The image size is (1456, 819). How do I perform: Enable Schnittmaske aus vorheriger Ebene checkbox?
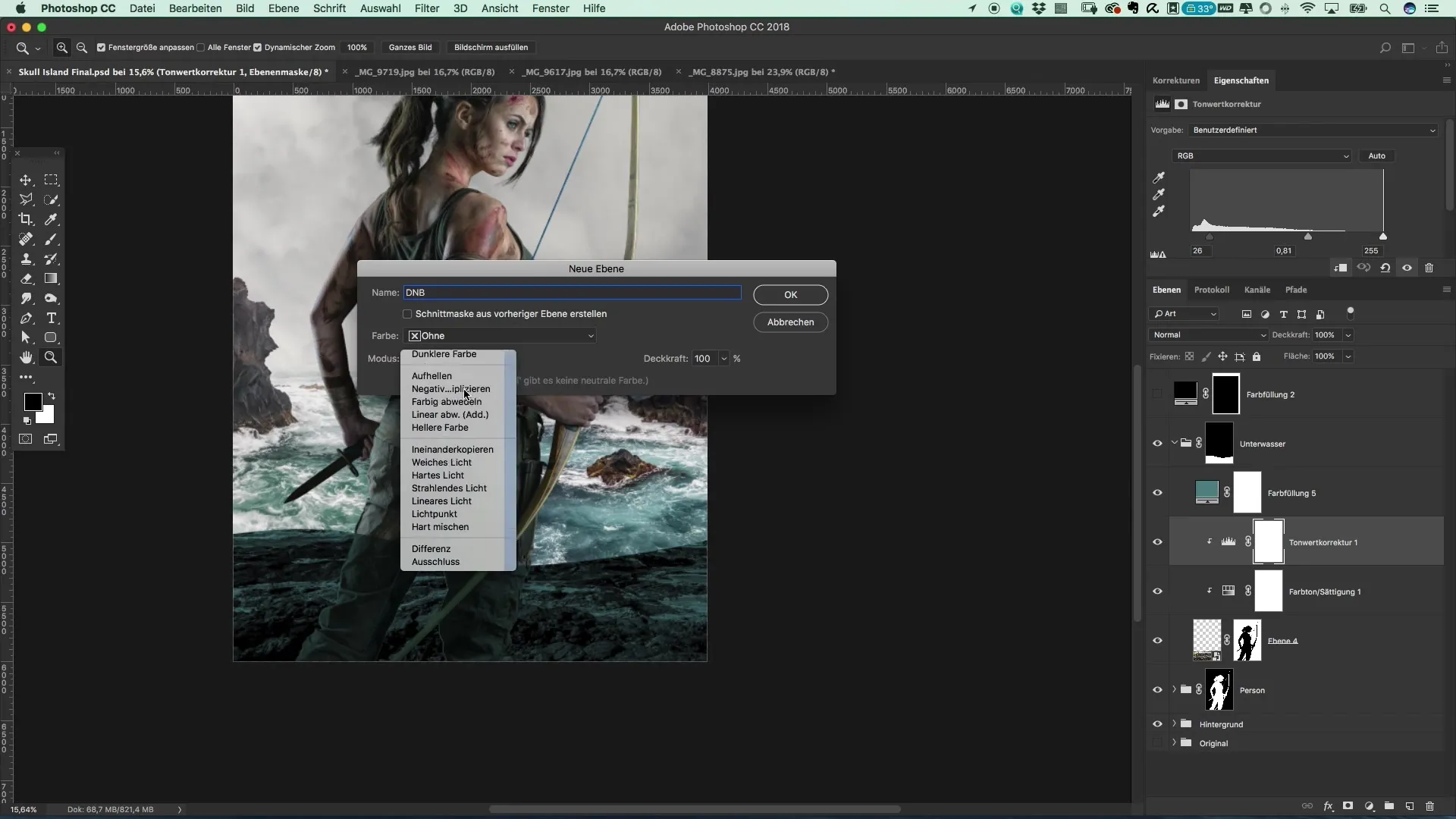407,314
